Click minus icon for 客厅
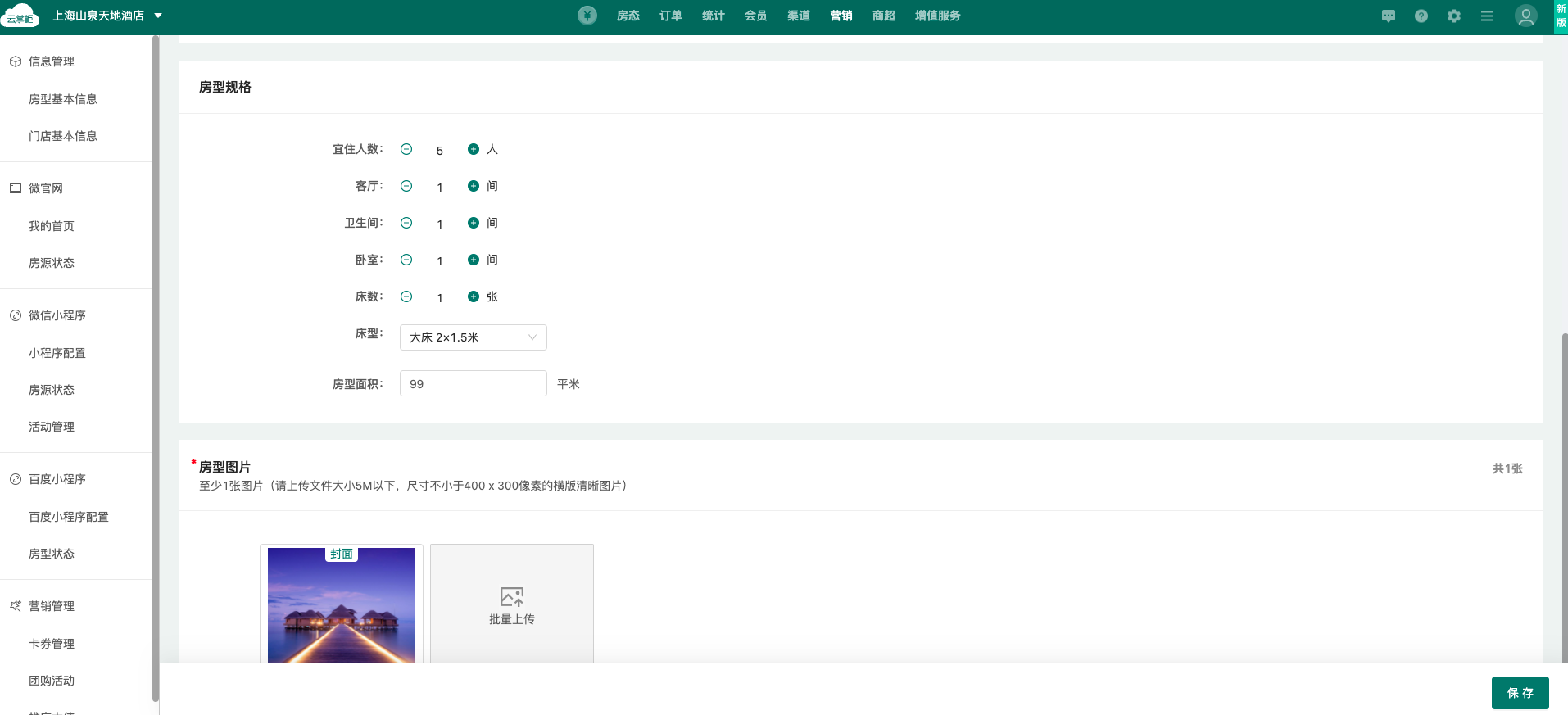Viewport: 1568px width, 715px height. [406, 186]
